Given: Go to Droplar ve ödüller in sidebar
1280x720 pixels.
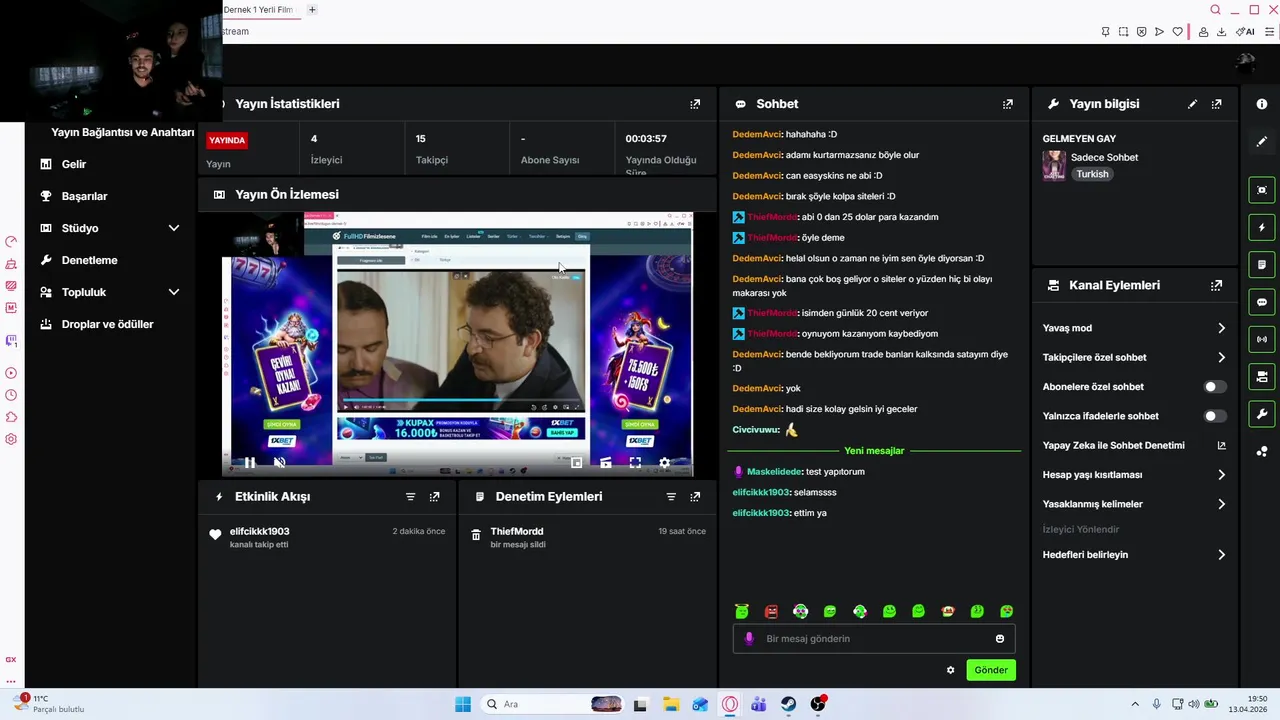Looking at the screenshot, I should pos(110,324).
